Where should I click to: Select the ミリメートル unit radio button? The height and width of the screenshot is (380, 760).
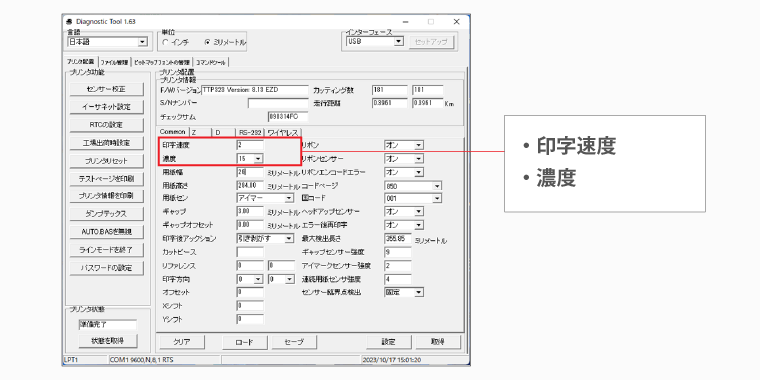tap(207, 43)
